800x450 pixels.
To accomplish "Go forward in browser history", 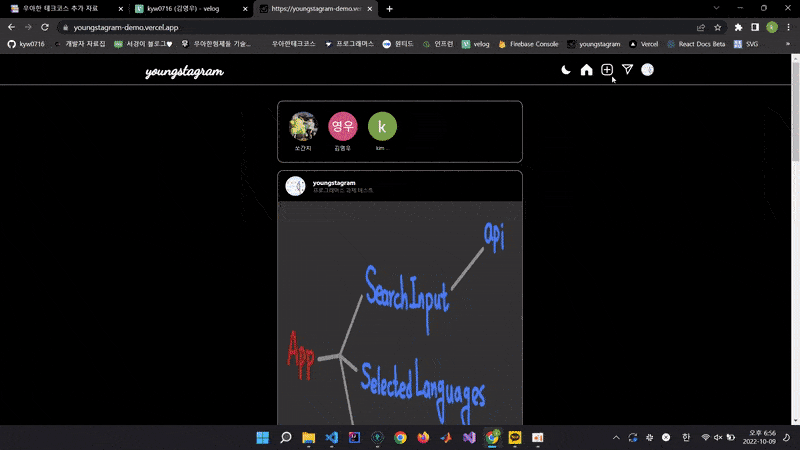I will tap(28, 27).
